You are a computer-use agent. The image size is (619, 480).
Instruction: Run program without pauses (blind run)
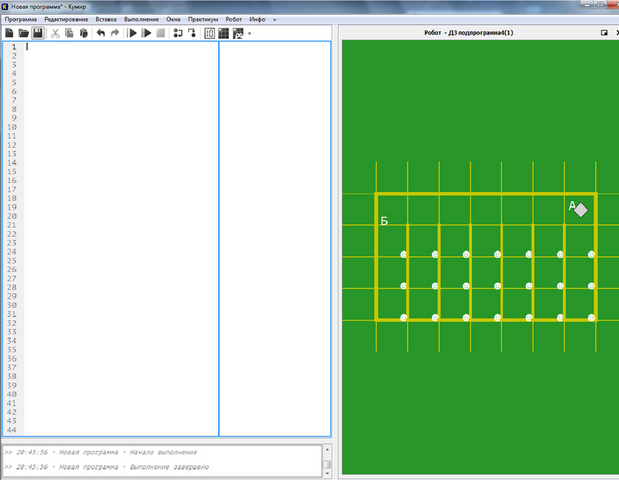tap(146, 33)
